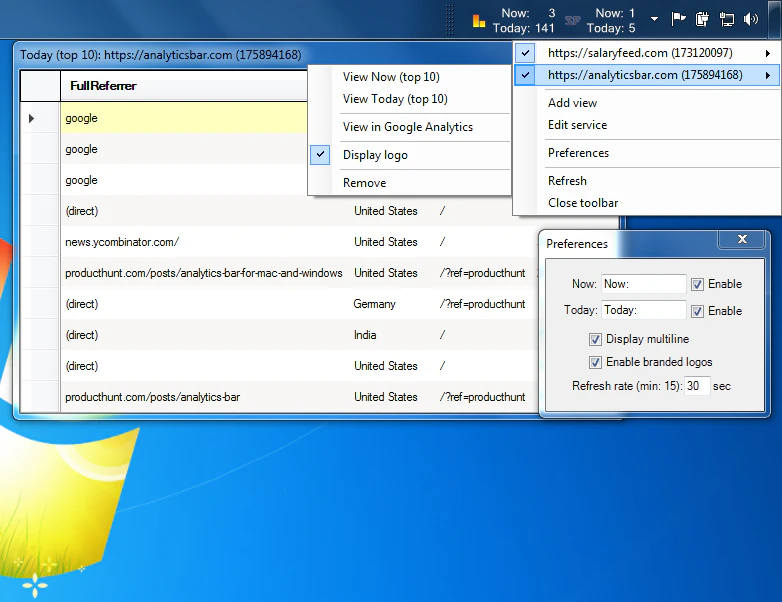Viewport: 782px width, 602px height.
Task: Select producthunt.com/posts/analytics-bar-for-mac-and-windows cell
Action: [204, 273]
